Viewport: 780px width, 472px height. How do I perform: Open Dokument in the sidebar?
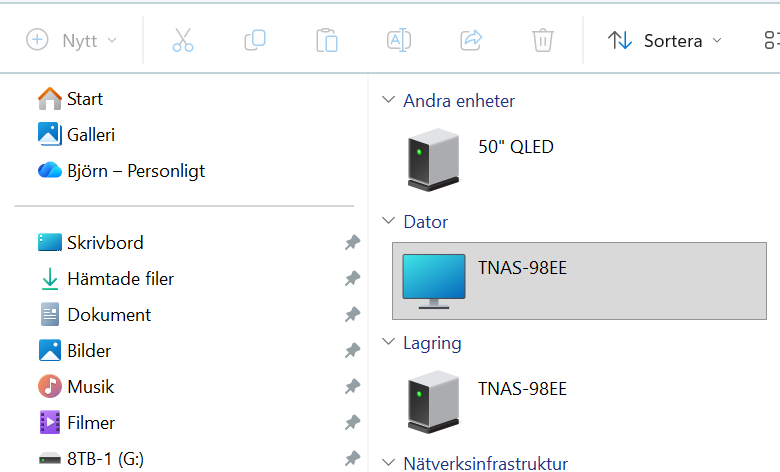tap(94, 314)
